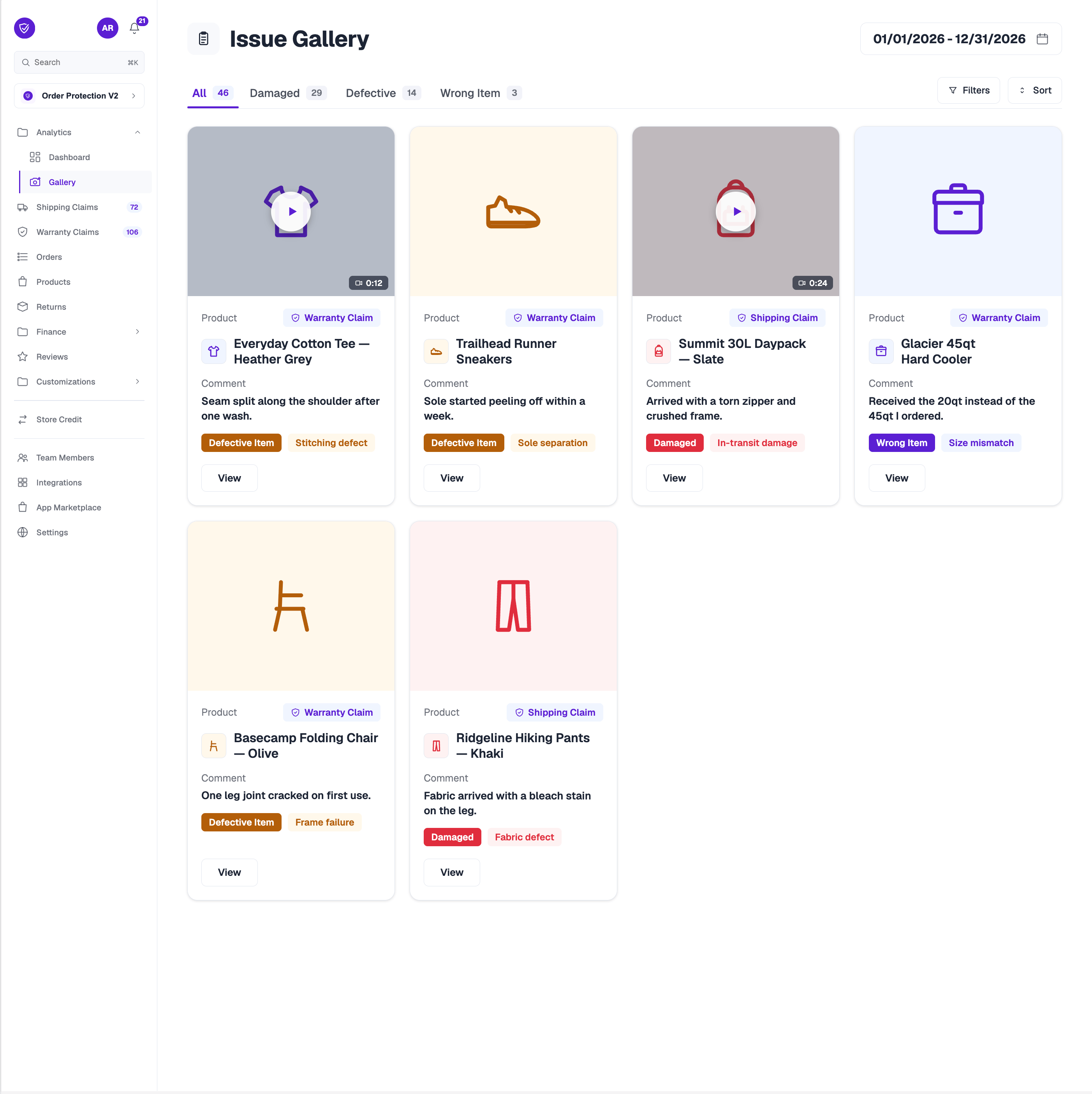Click the Stitching defect tag
The height and width of the screenshot is (1094, 1092).
click(x=331, y=442)
